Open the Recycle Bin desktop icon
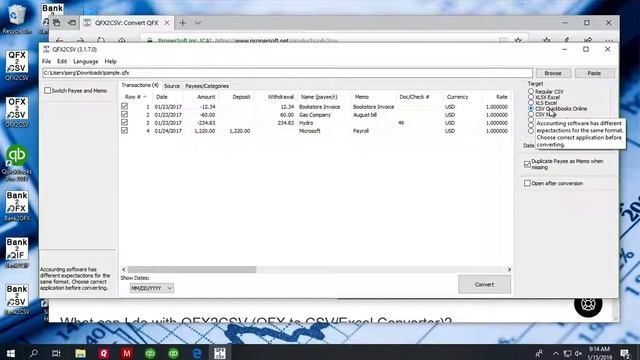 point(16,18)
